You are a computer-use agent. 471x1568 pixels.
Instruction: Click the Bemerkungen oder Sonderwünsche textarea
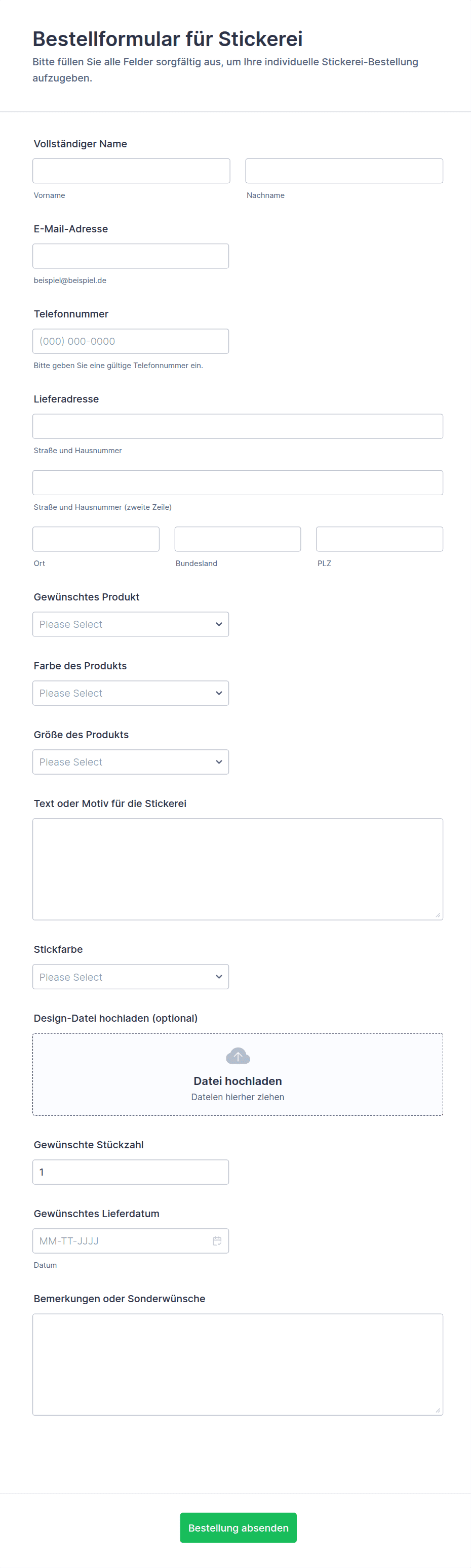click(x=238, y=1364)
